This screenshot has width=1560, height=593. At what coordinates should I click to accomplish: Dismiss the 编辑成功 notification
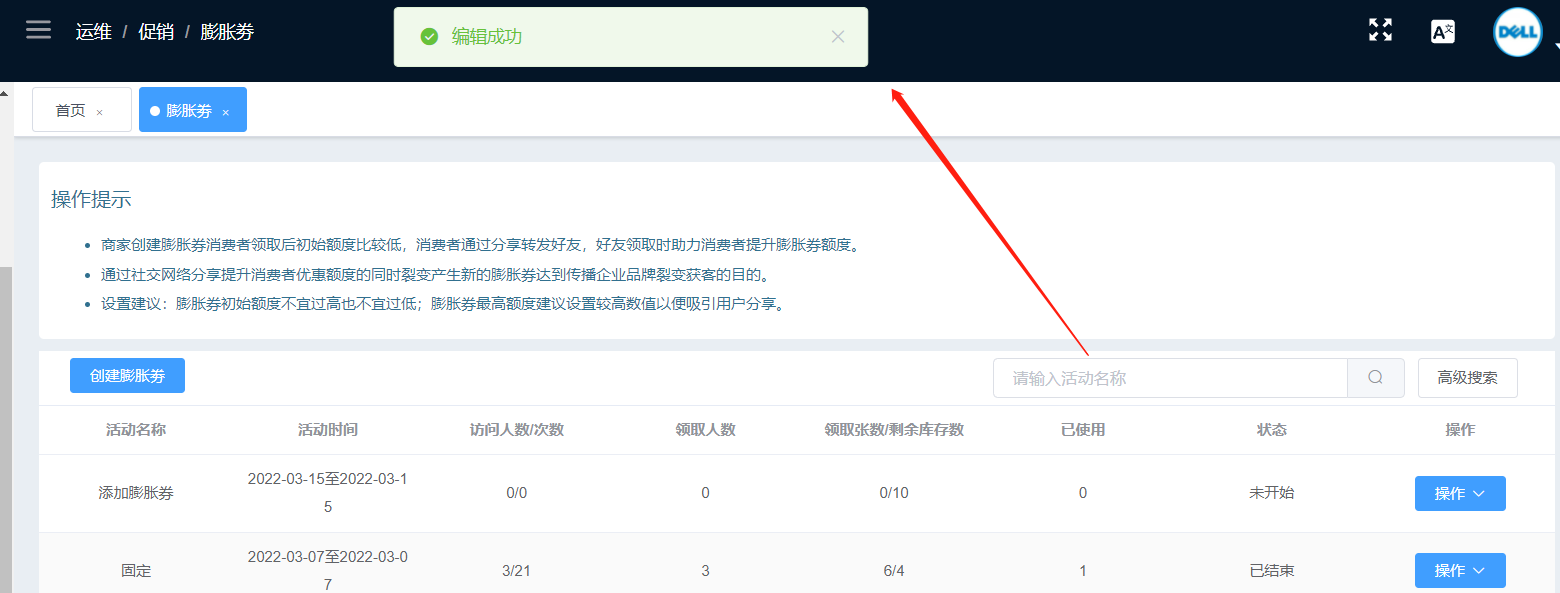(838, 37)
